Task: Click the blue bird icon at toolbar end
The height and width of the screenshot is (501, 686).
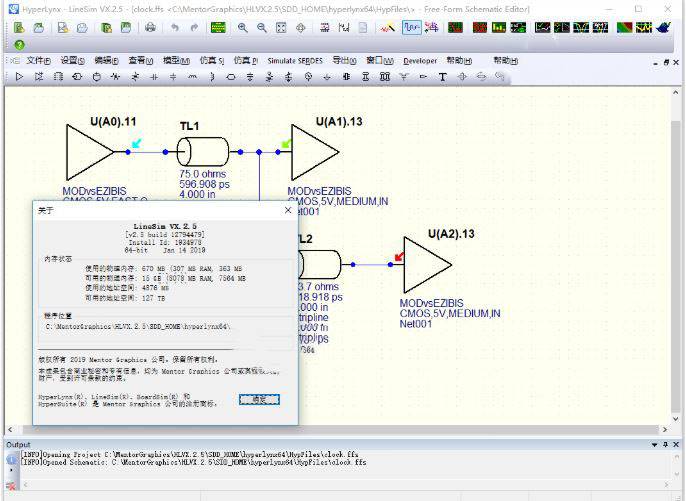Action: pos(663,28)
